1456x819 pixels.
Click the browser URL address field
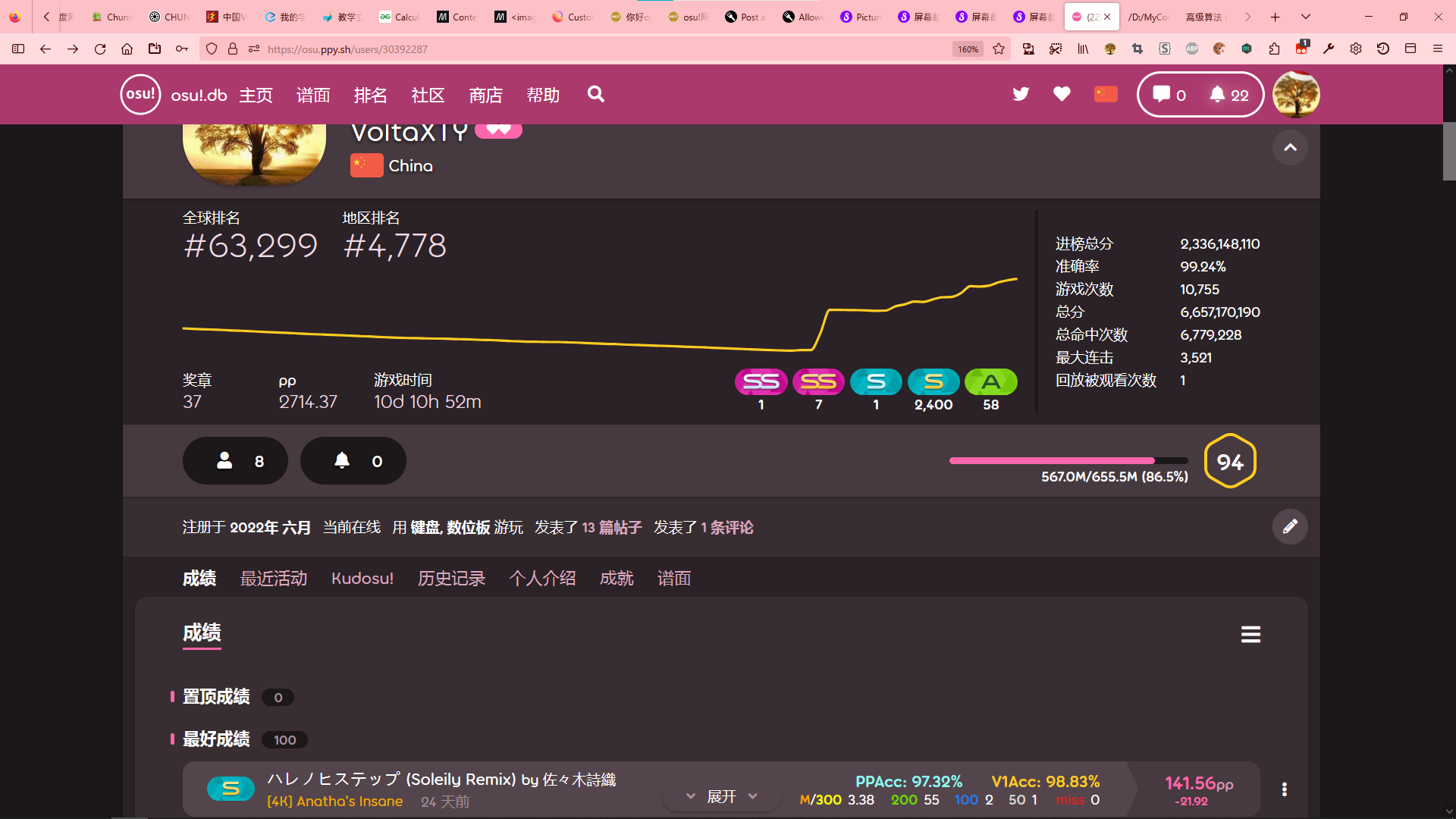tap(607, 49)
